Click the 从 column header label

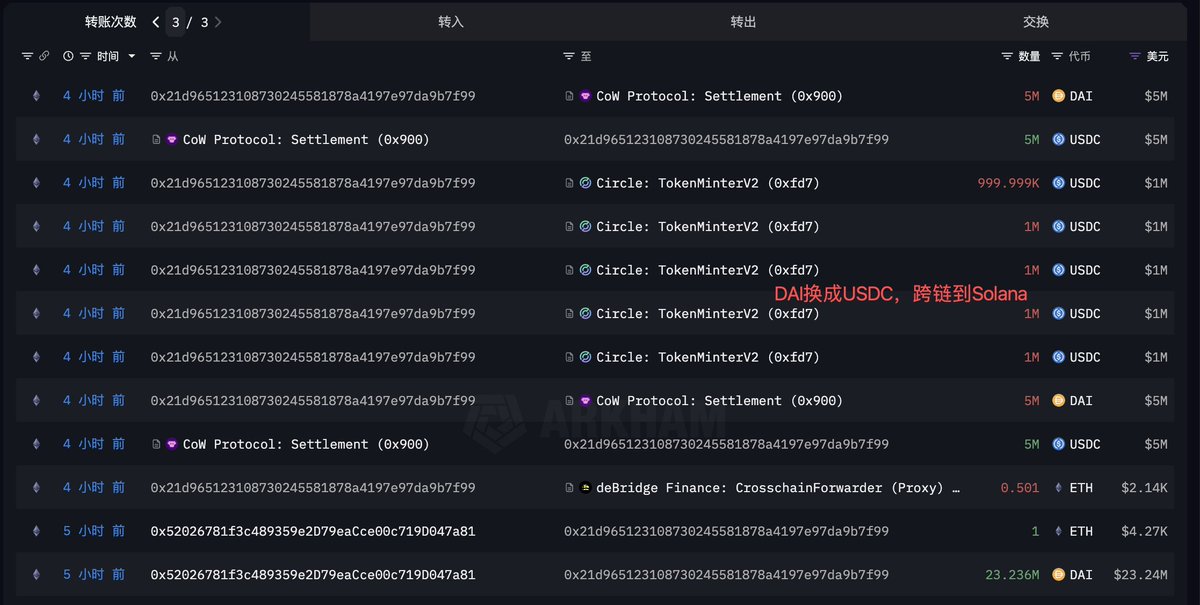pos(172,57)
